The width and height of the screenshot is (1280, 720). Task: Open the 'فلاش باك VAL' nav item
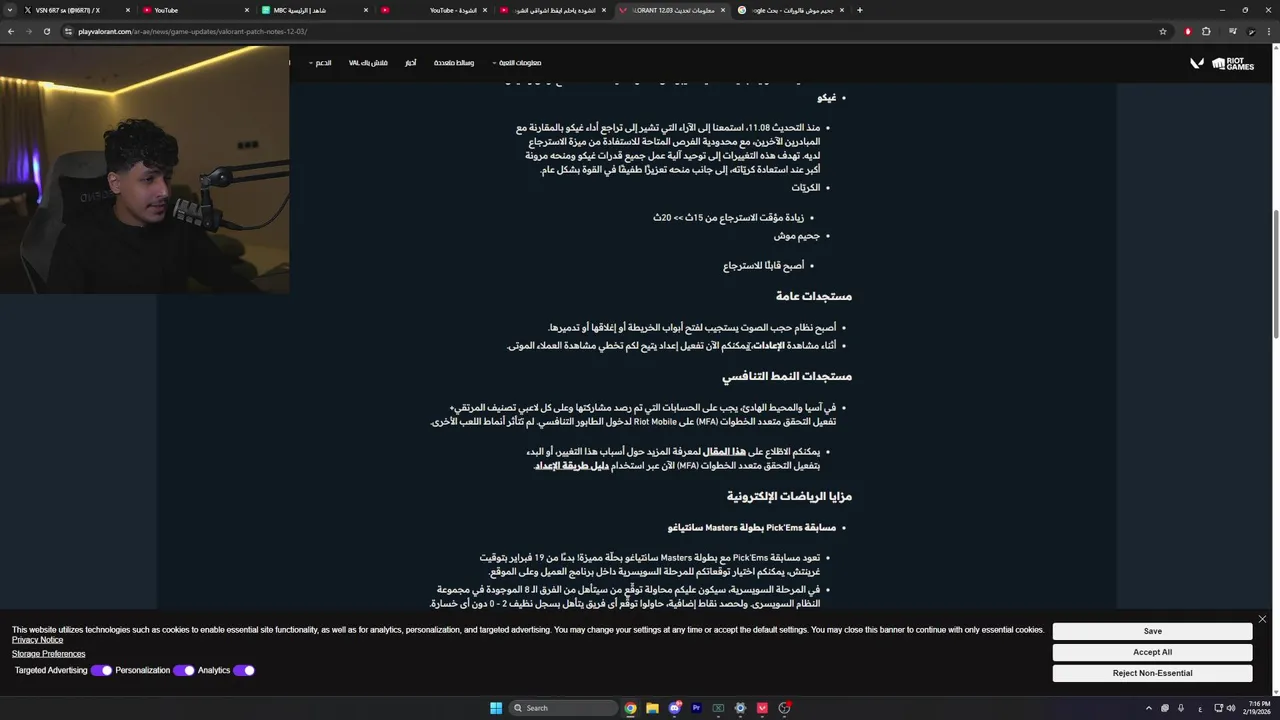368,63
